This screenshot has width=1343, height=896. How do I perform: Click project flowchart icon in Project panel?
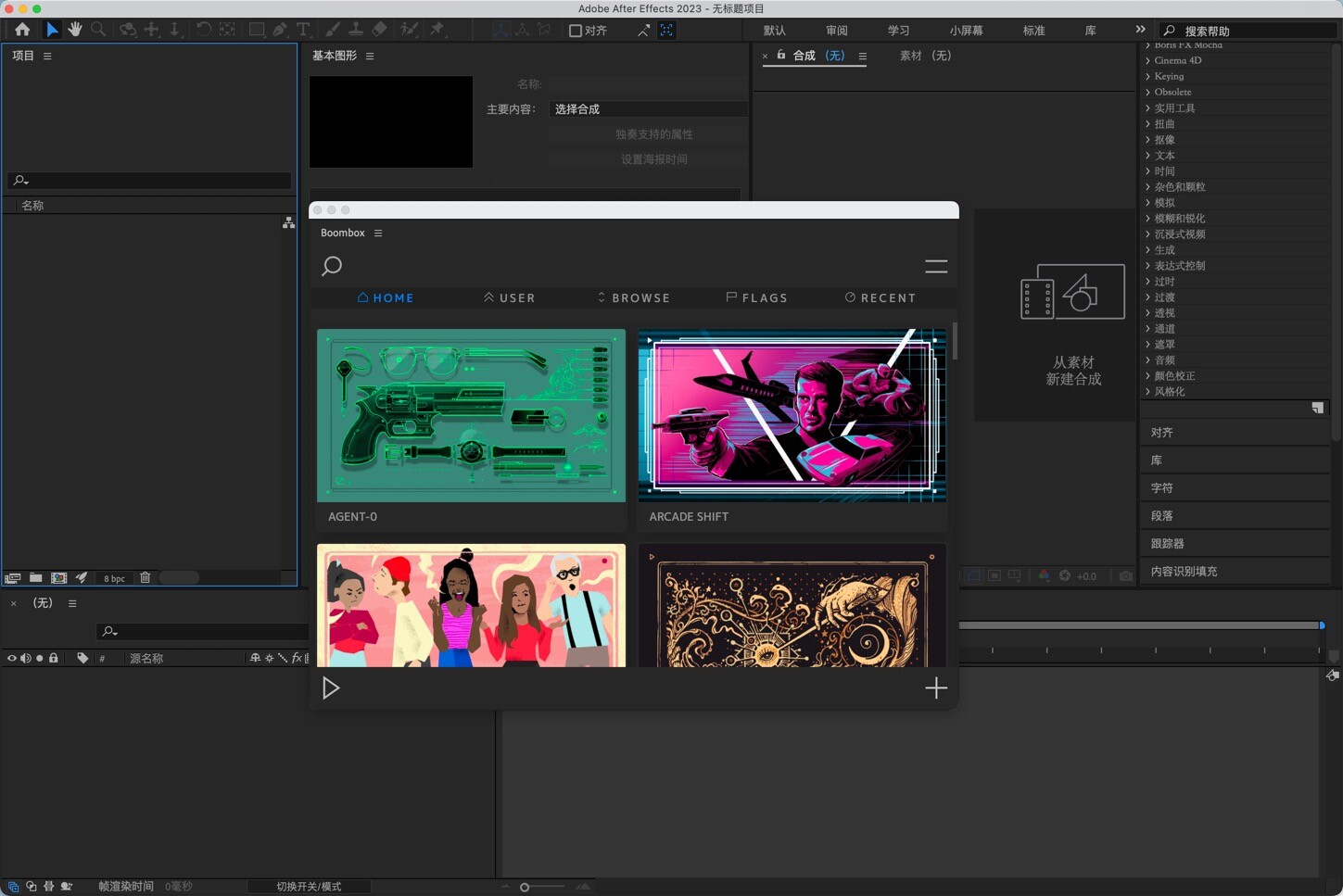coord(288,223)
